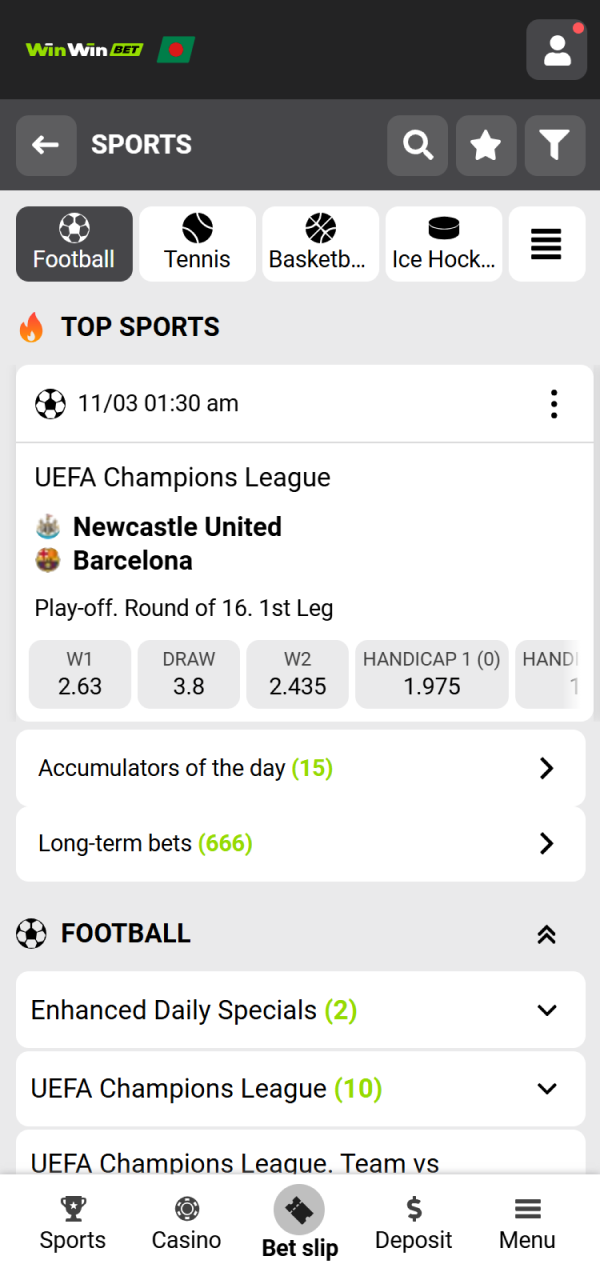Open the user profile icon
Viewport: 600px width, 1280px height.
click(x=556, y=49)
